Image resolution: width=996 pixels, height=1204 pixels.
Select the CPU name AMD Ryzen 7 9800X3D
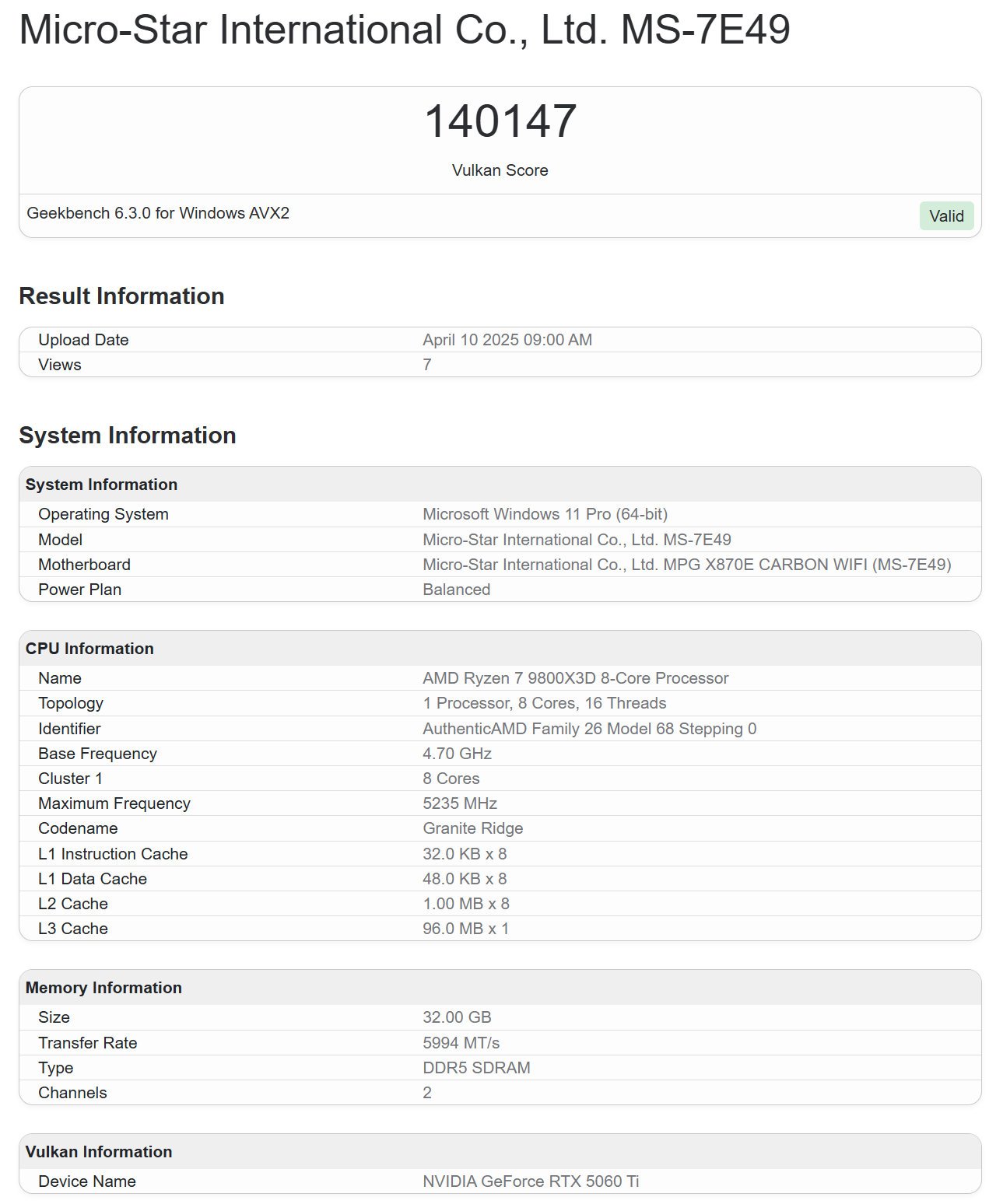click(575, 677)
